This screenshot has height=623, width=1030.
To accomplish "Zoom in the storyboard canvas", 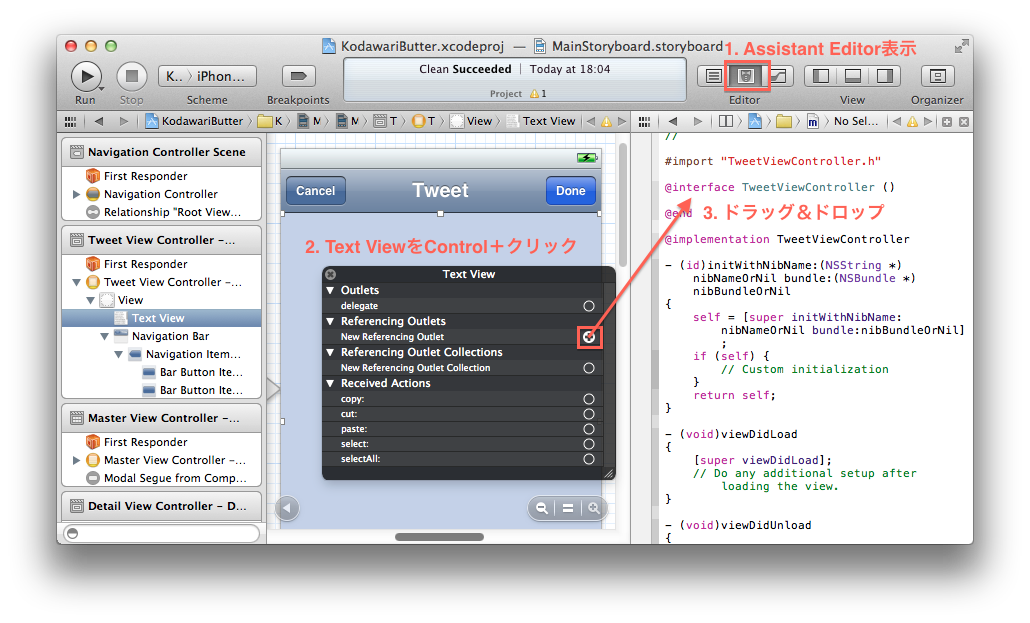I will pos(593,508).
